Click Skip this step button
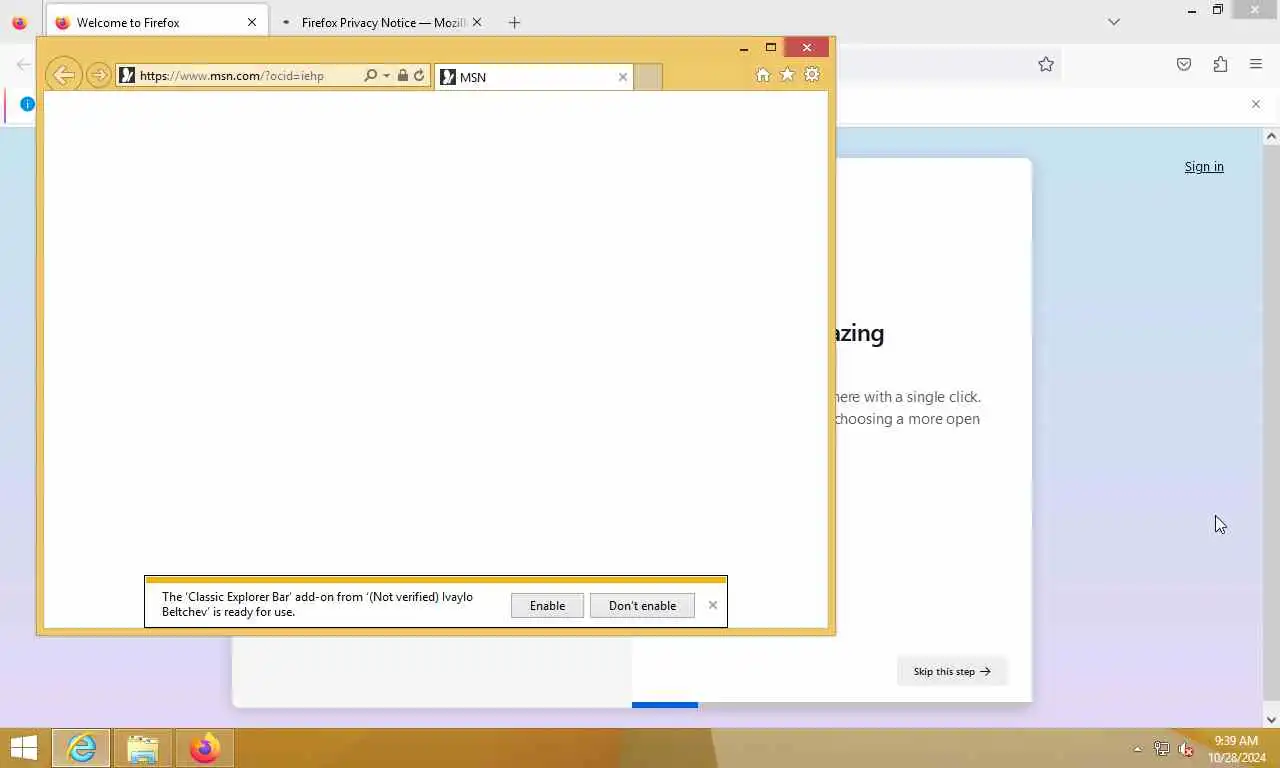The image size is (1280, 768). point(952,671)
